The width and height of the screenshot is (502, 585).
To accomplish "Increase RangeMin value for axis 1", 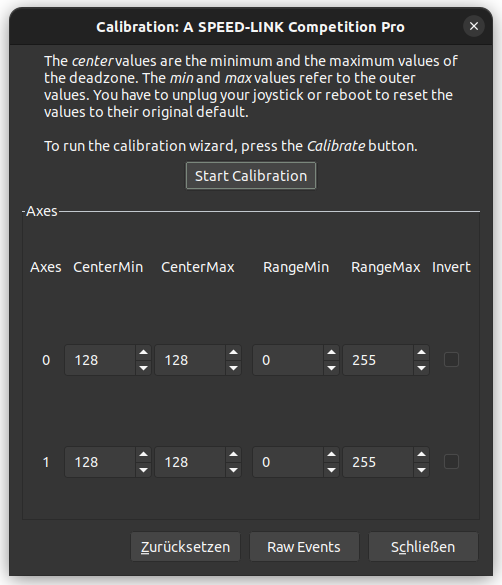I will [331, 454].
